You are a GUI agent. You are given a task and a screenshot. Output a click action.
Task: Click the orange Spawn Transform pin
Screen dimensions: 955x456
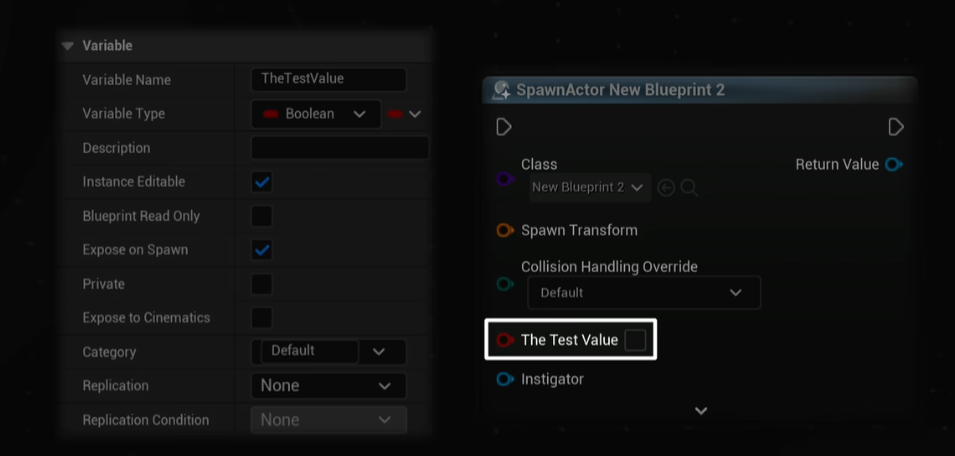click(x=505, y=231)
